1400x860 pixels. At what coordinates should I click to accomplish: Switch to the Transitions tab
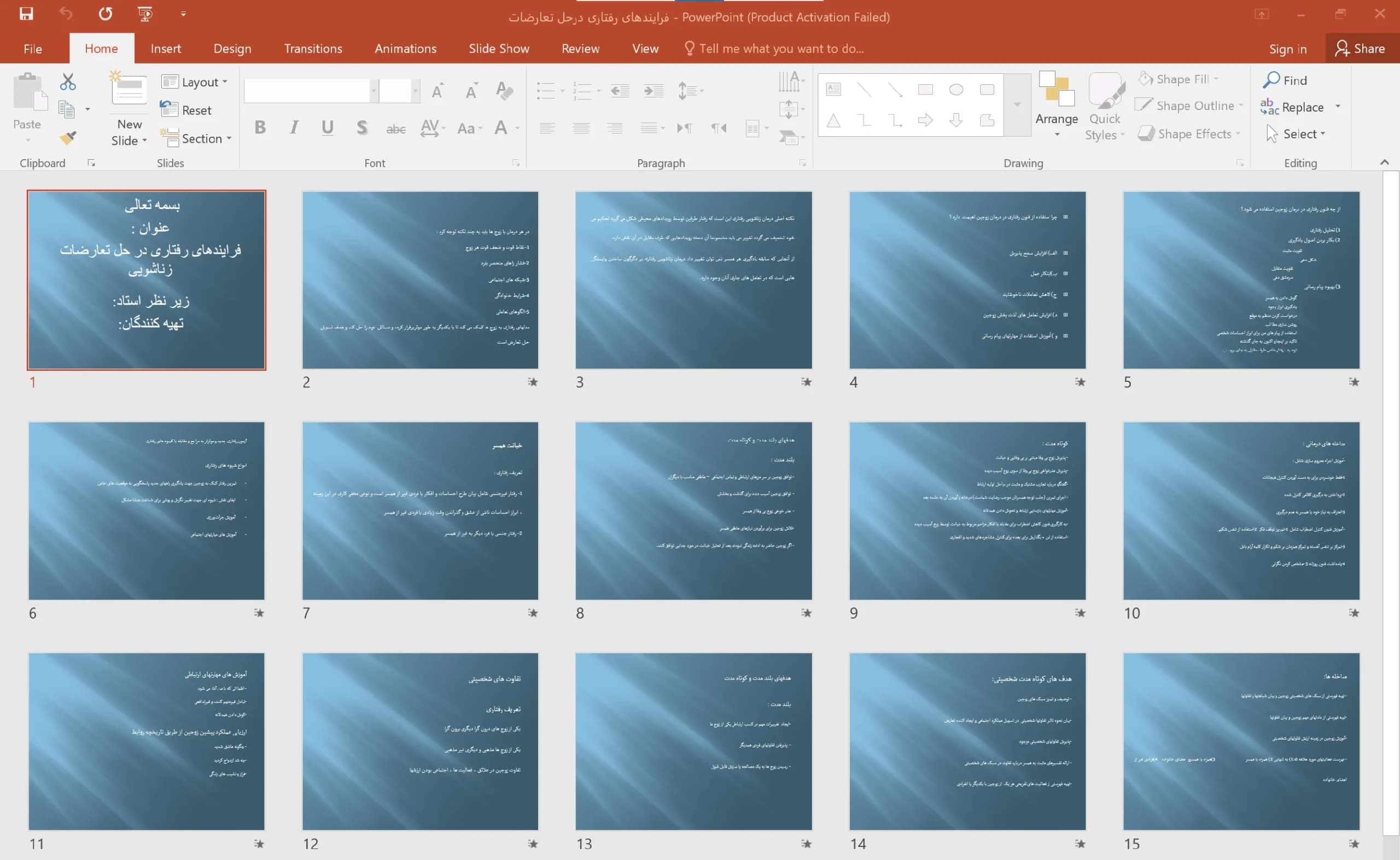click(313, 49)
